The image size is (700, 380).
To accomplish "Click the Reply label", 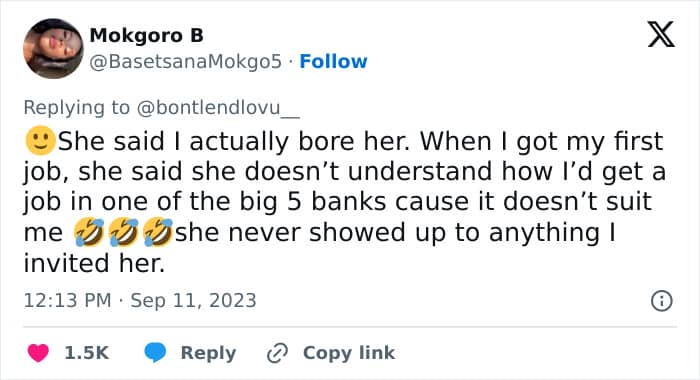I will point(208,353).
